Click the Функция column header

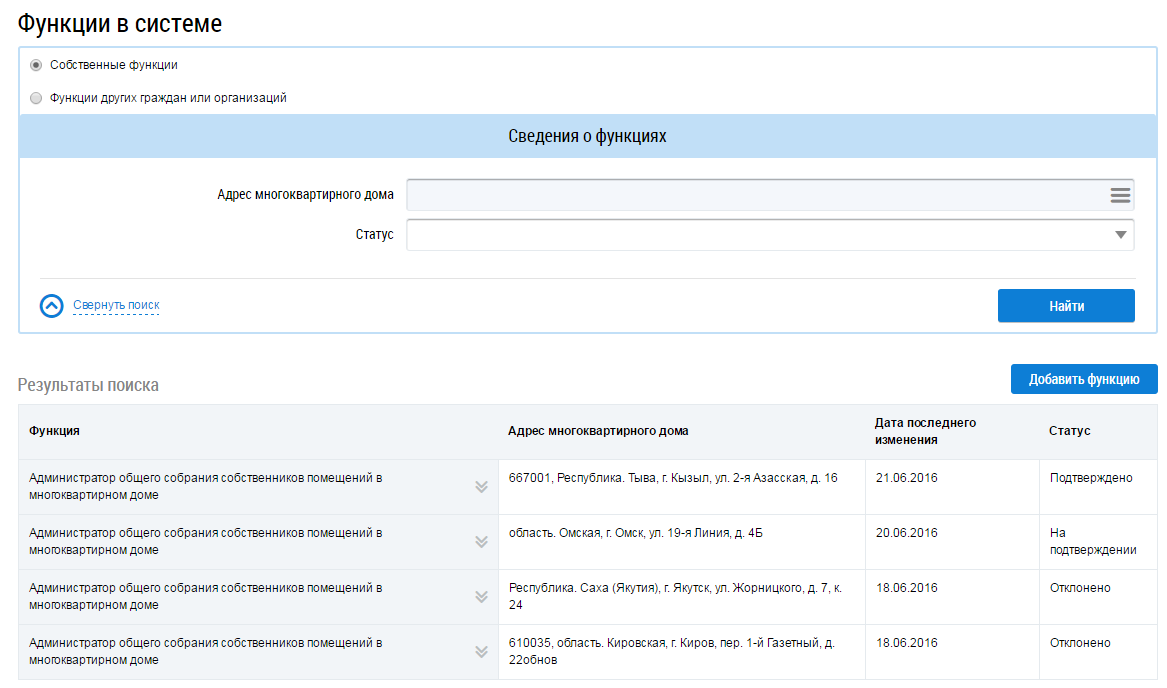point(55,431)
